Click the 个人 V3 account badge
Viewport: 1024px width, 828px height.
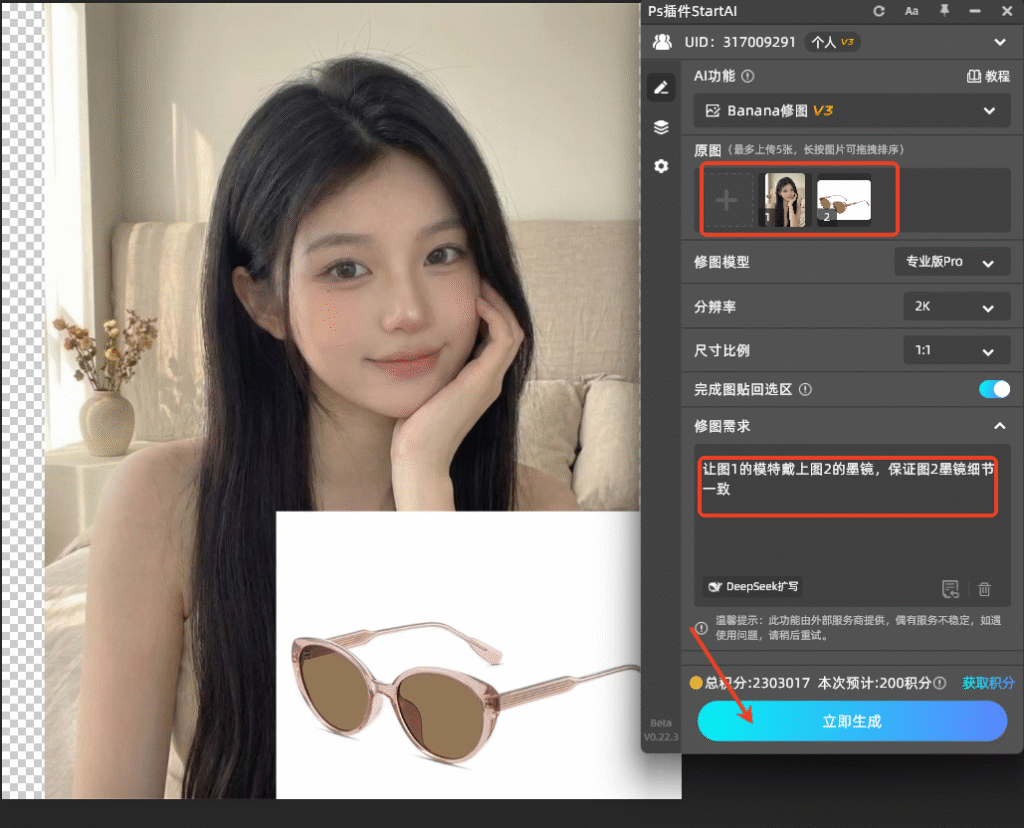pyautogui.click(x=832, y=42)
